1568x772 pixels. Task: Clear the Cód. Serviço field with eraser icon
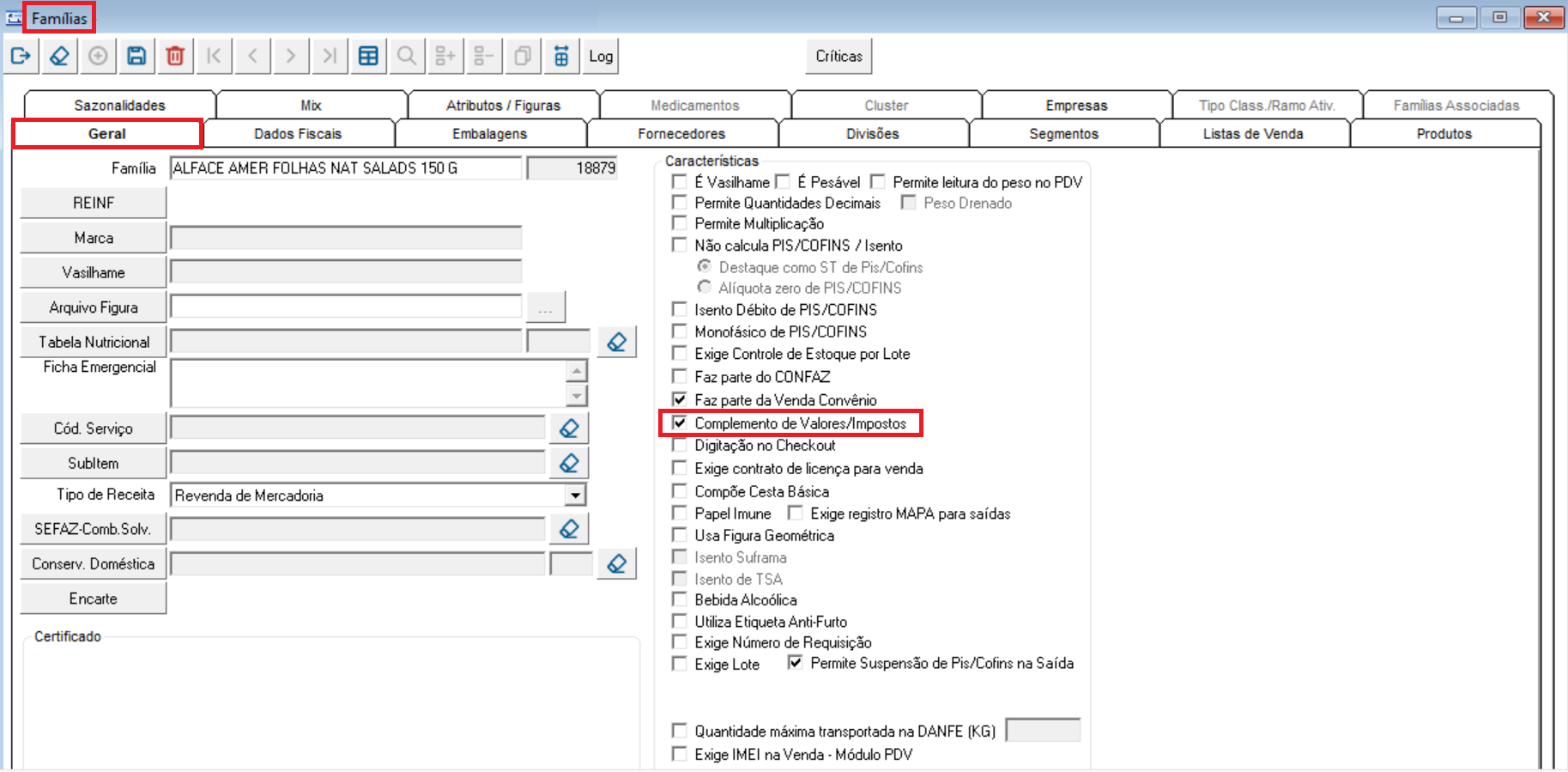point(569,428)
